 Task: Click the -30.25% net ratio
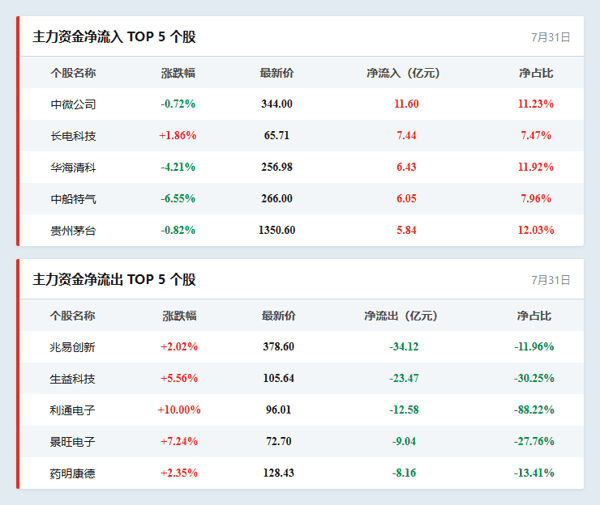click(534, 378)
